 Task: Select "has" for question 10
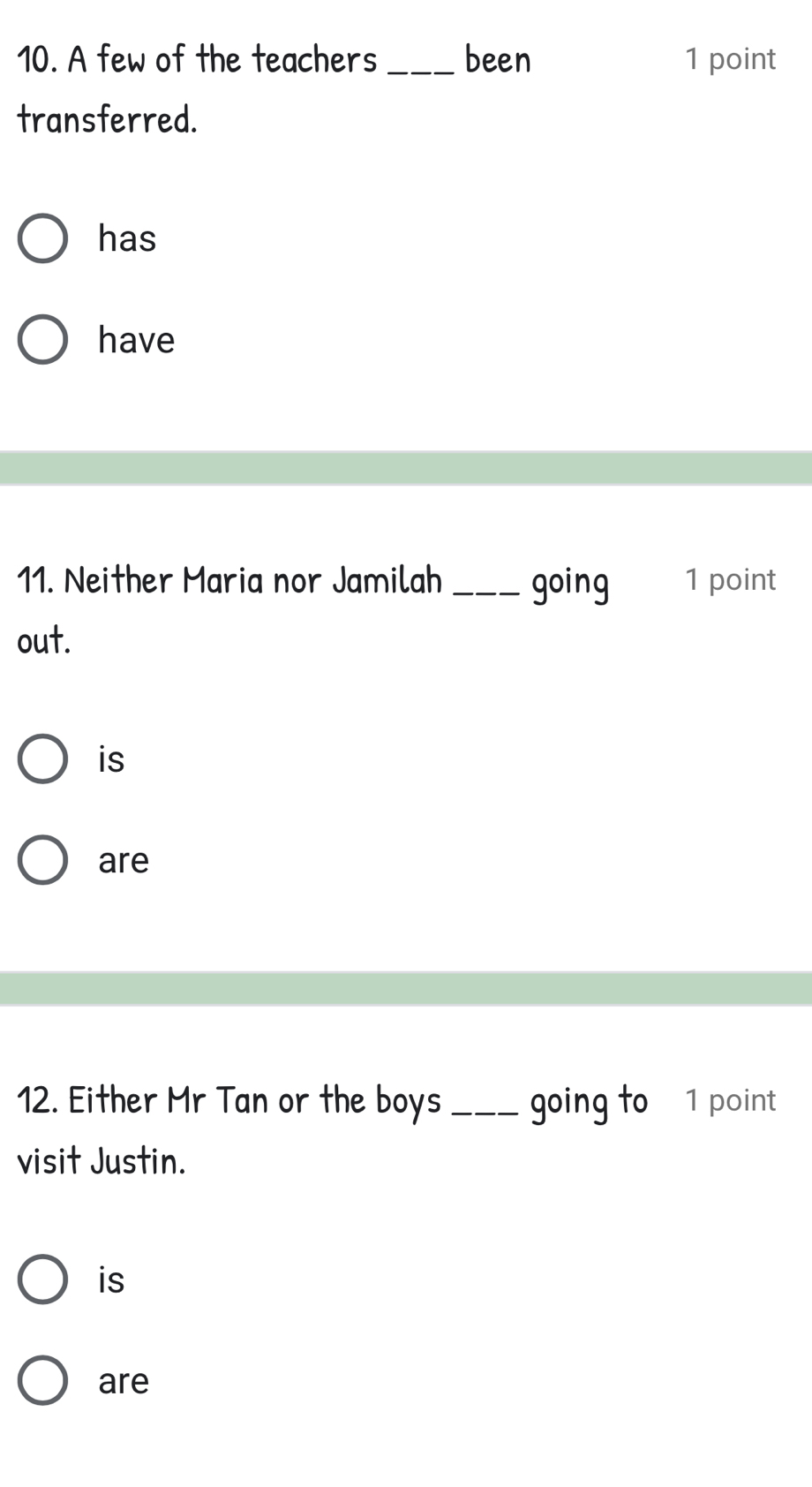point(42,238)
